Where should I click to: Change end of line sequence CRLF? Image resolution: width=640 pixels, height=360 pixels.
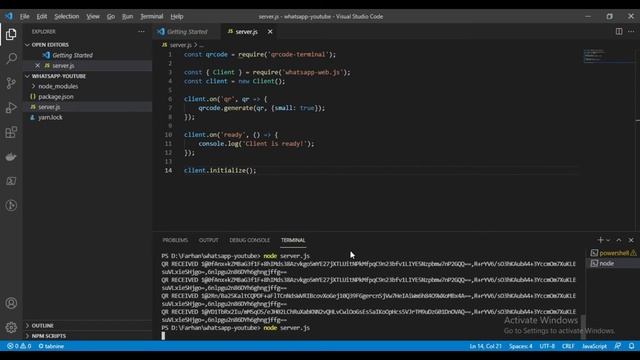click(x=568, y=346)
